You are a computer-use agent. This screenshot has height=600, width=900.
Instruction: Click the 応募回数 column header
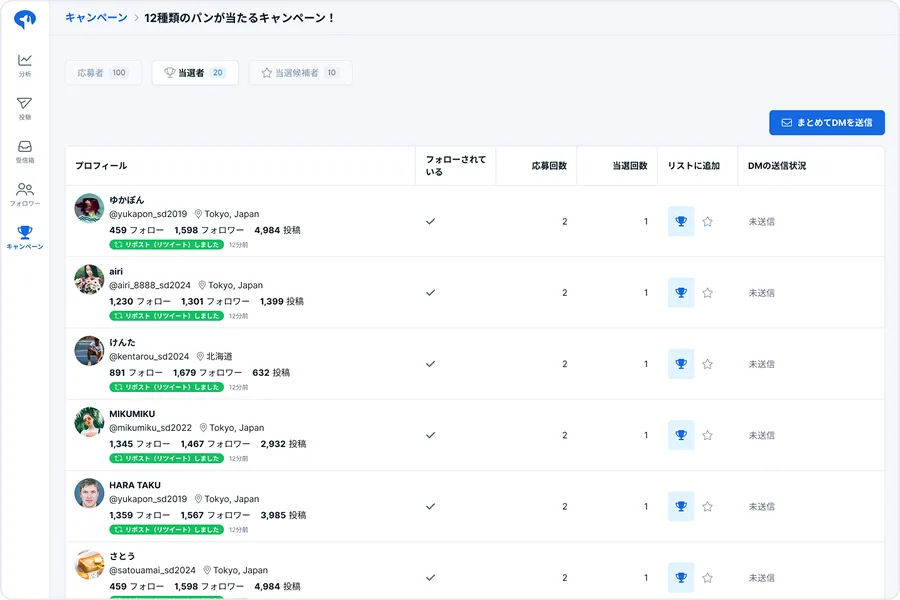tap(549, 166)
